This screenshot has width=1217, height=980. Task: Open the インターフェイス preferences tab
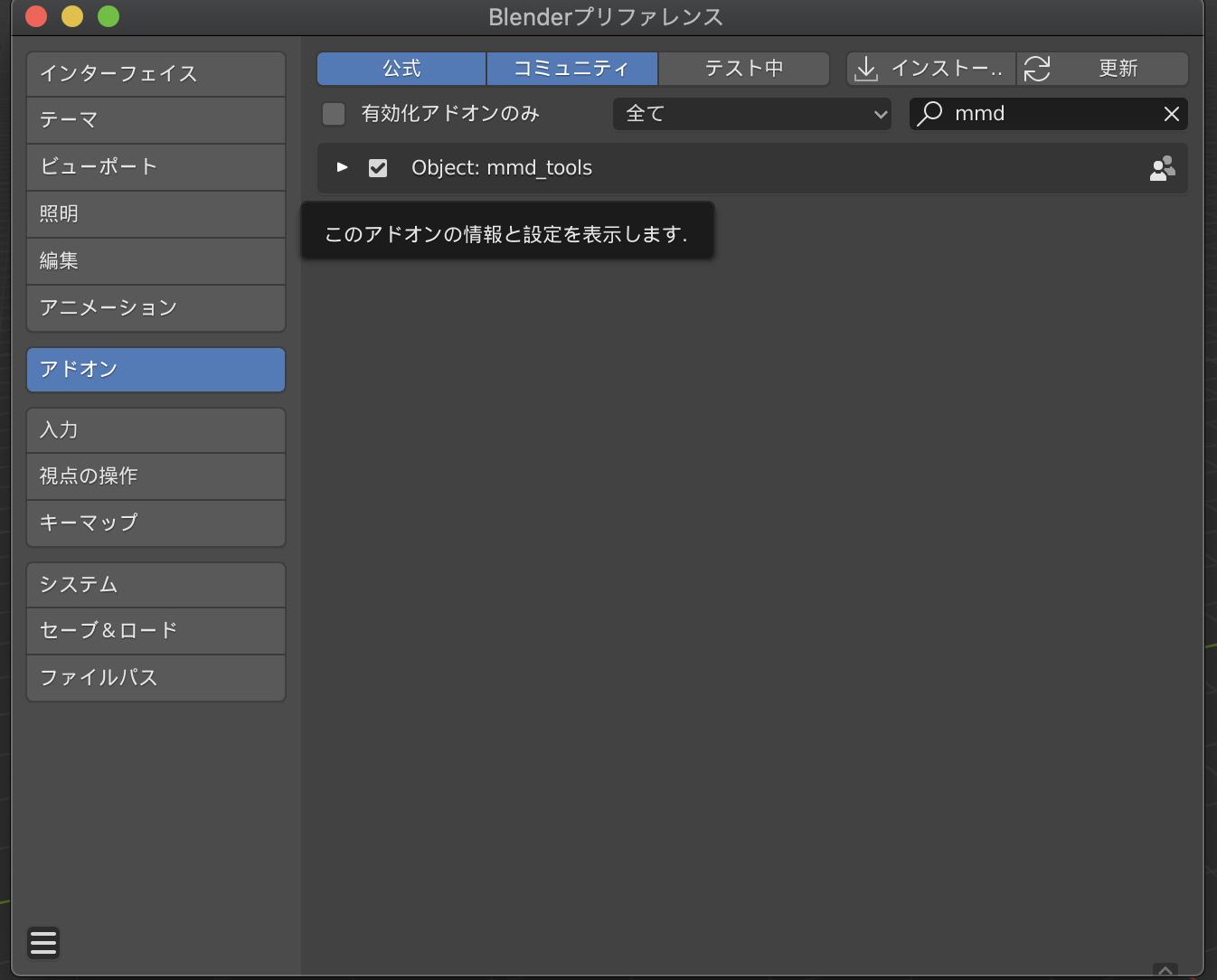click(x=156, y=74)
